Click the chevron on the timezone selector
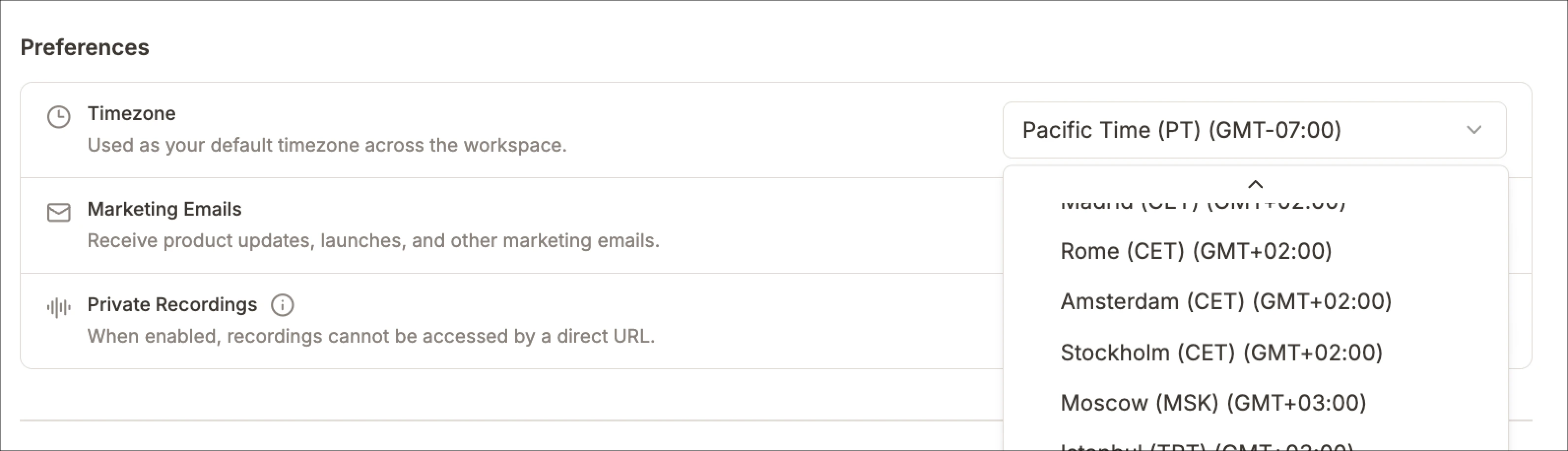1568x451 pixels. click(1473, 129)
